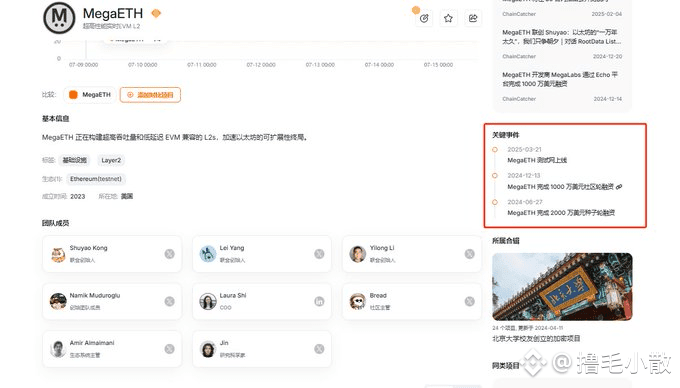The image size is (680, 388).
Task: Click the edit/feedback icon beside the star
Action: tap(424, 18)
